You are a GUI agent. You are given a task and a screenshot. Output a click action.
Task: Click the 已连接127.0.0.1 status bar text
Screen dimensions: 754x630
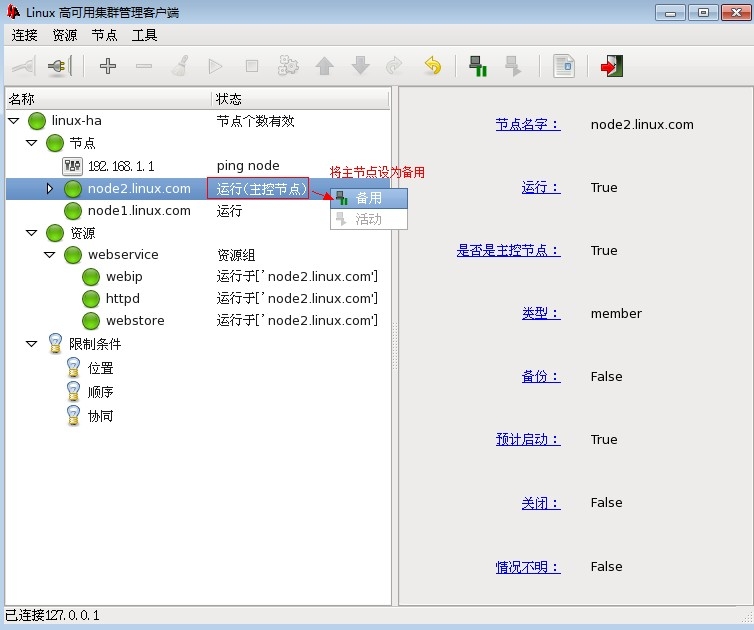[52, 615]
